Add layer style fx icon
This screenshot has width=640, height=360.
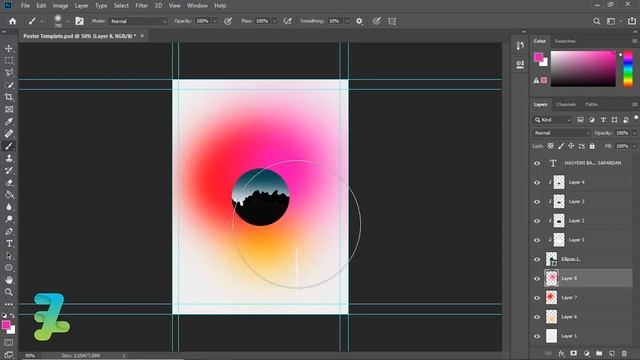pyautogui.click(x=561, y=353)
